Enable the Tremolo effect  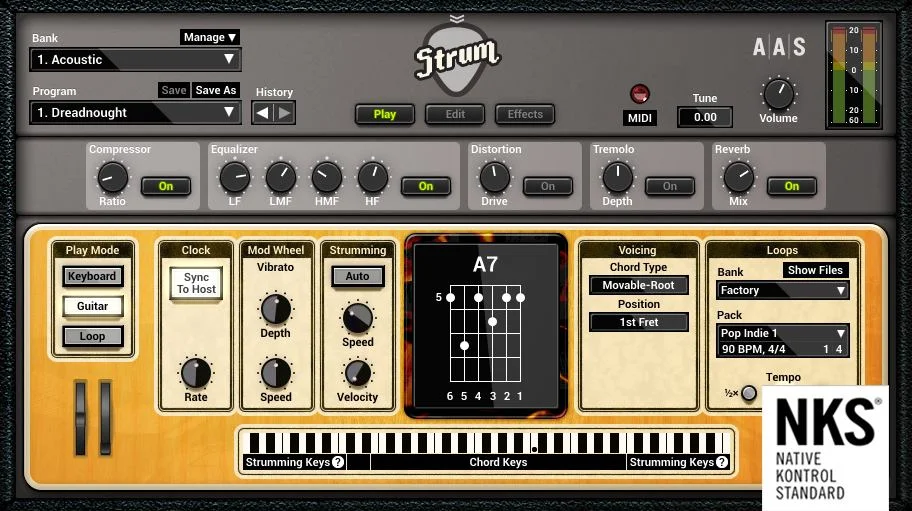point(669,186)
